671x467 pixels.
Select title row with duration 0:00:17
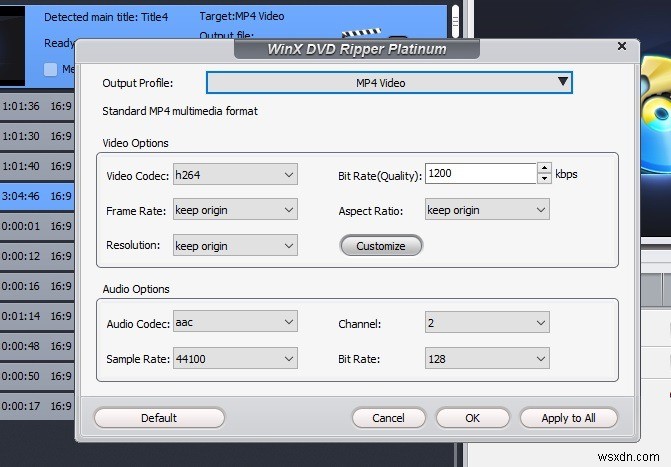[x=37, y=405]
